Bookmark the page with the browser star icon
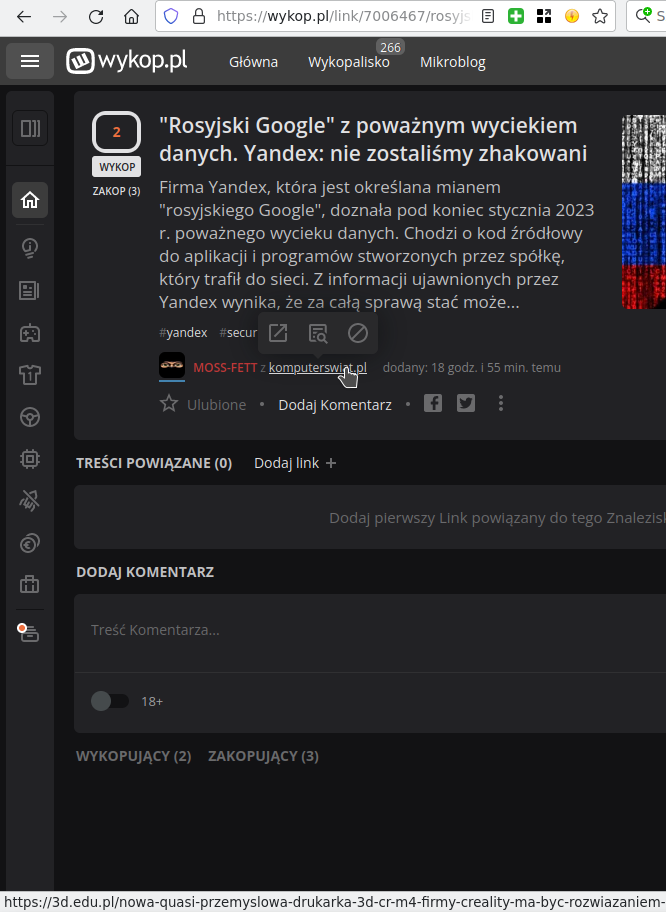 600,16
